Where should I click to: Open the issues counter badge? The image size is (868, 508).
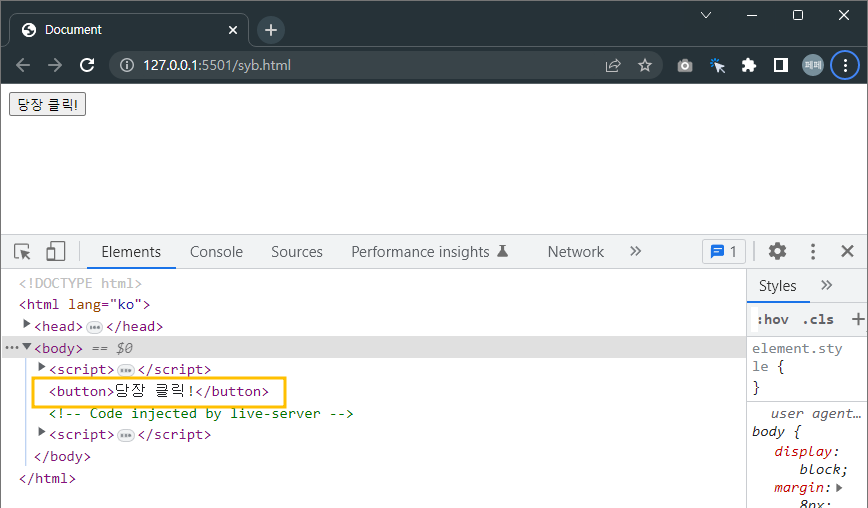[x=724, y=252]
